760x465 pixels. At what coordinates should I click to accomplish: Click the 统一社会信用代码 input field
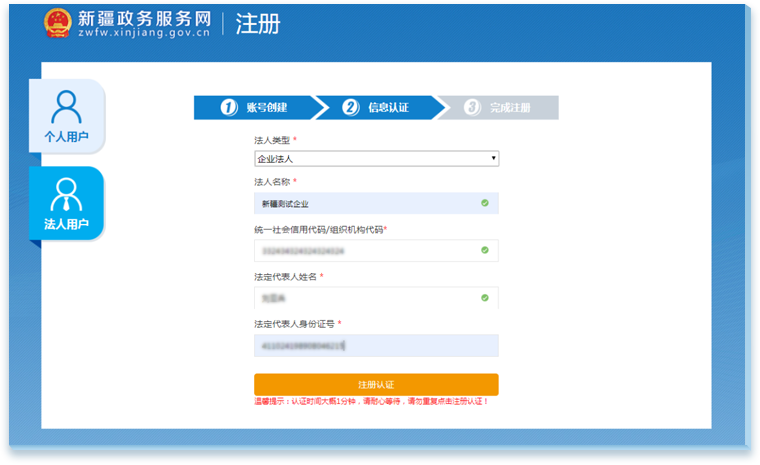(x=365, y=250)
